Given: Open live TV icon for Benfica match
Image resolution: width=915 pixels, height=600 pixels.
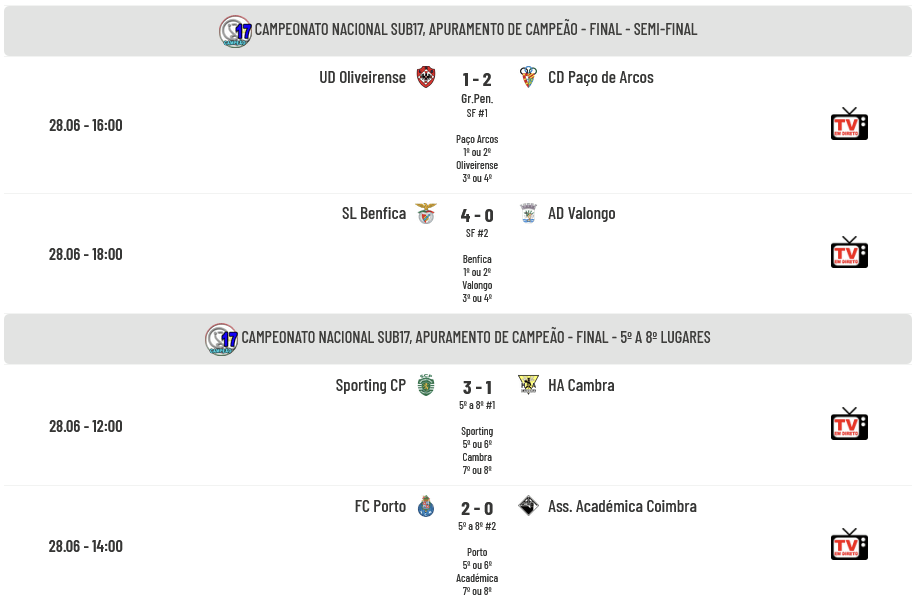Looking at the screenshot, I should pyautogui.click(x=849, y=253).
